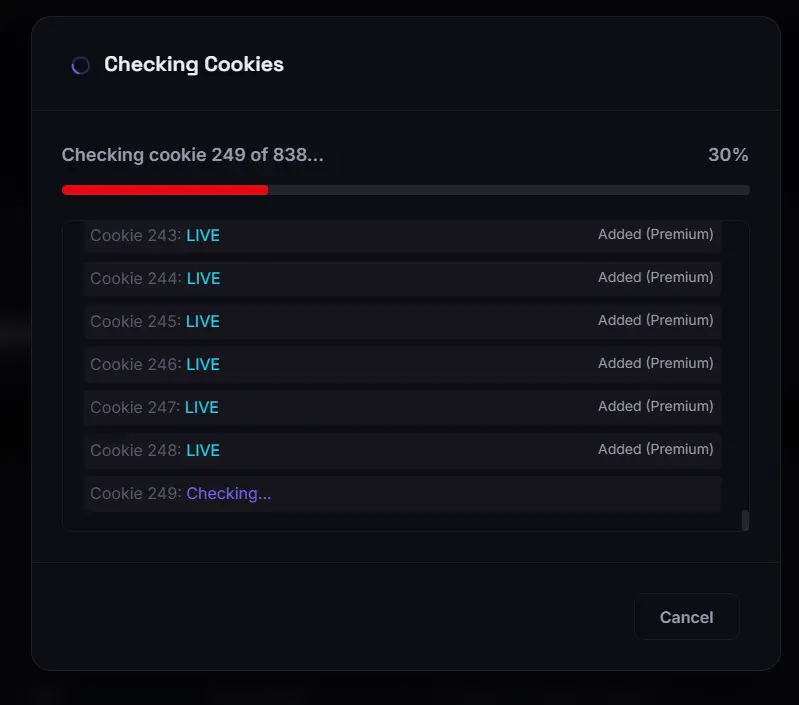799x705 pixels.
Task: Click Cookie 245's Added (Premium) label
Action: click(655, 320)
